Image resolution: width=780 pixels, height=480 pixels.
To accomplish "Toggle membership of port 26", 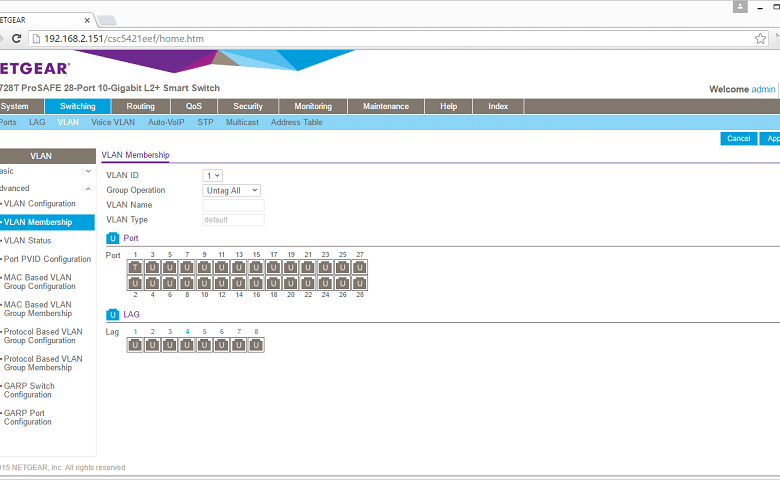I will pos(343,284).
